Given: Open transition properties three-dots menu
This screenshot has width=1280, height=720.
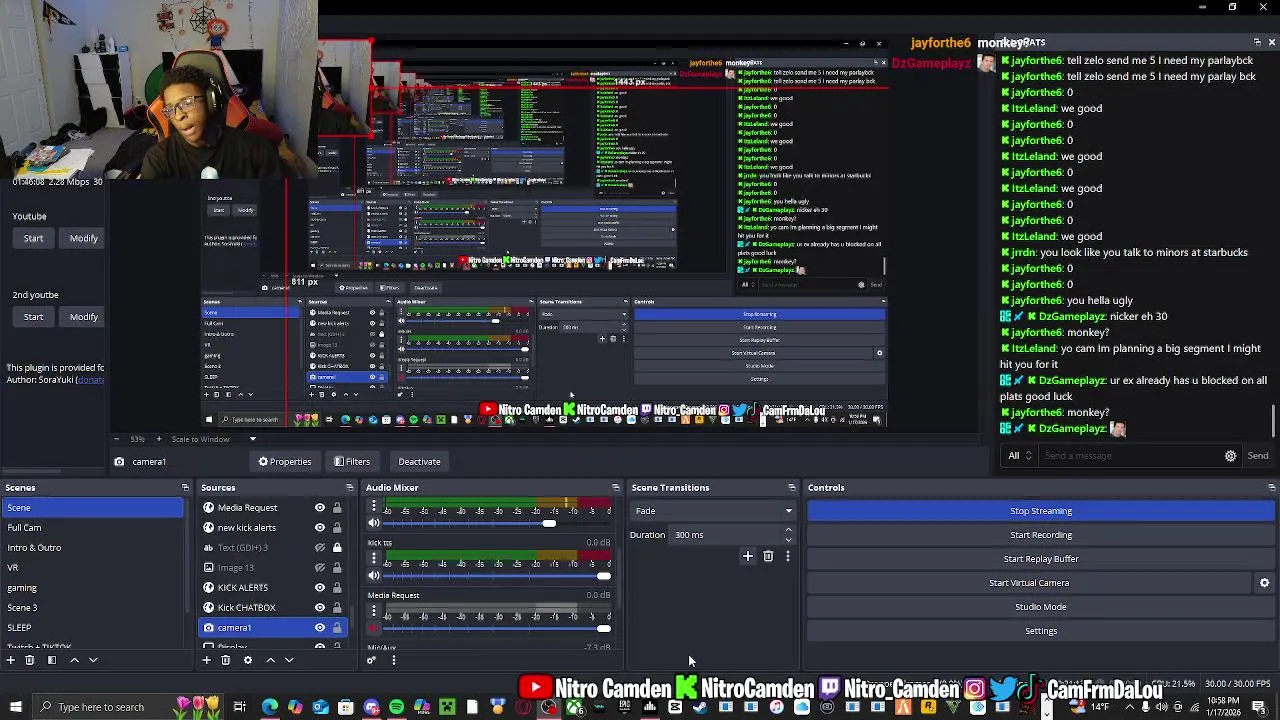Looking at the screenshot, I should 787,556.
